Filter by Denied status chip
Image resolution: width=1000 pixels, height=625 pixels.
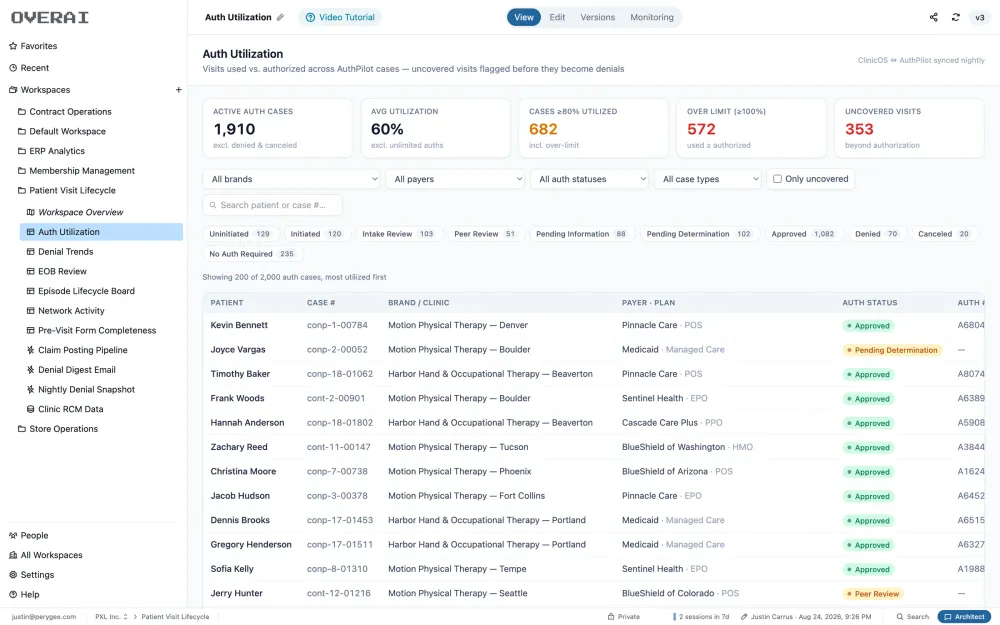(x=876, y=234)
